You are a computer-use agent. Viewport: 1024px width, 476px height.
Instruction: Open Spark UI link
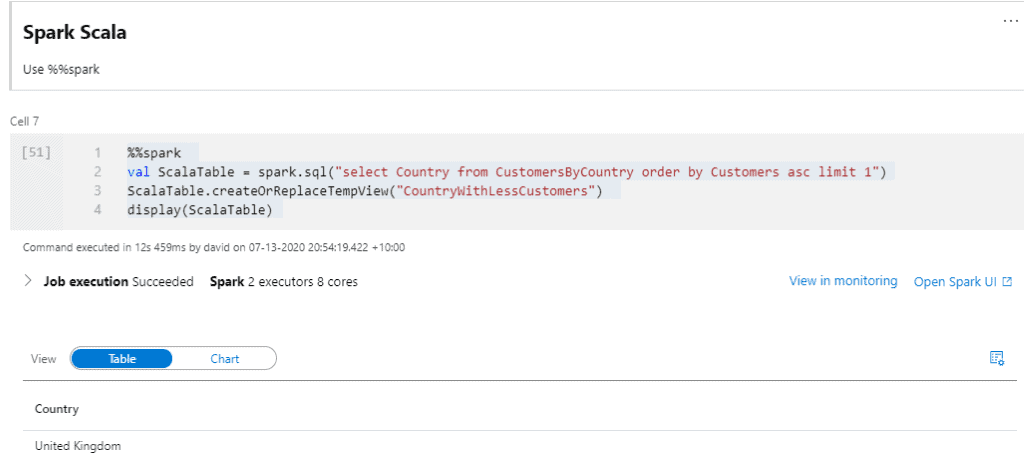click(955, 282)
